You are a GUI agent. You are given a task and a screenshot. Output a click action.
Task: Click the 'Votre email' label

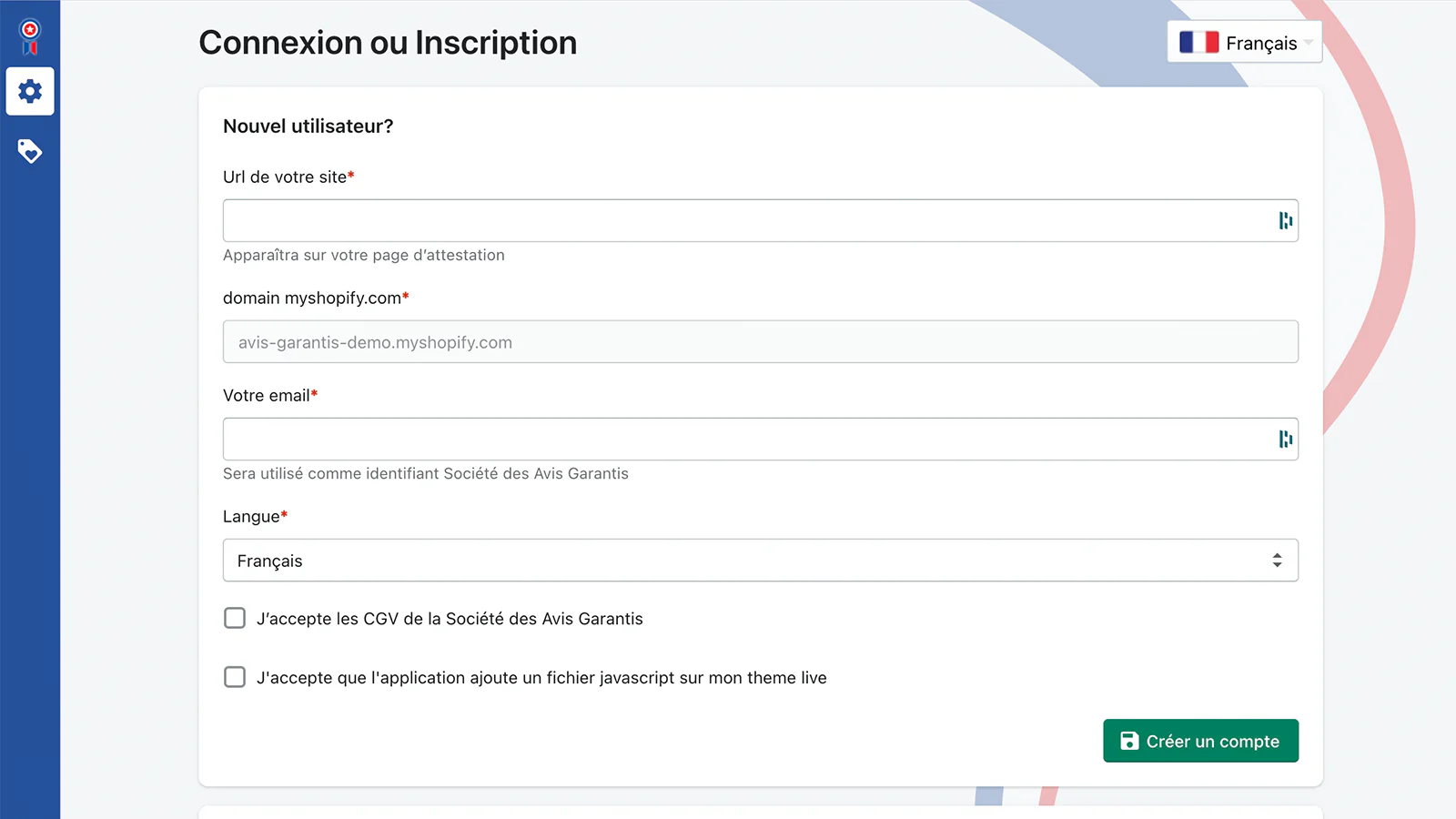(x=270, y=395)
